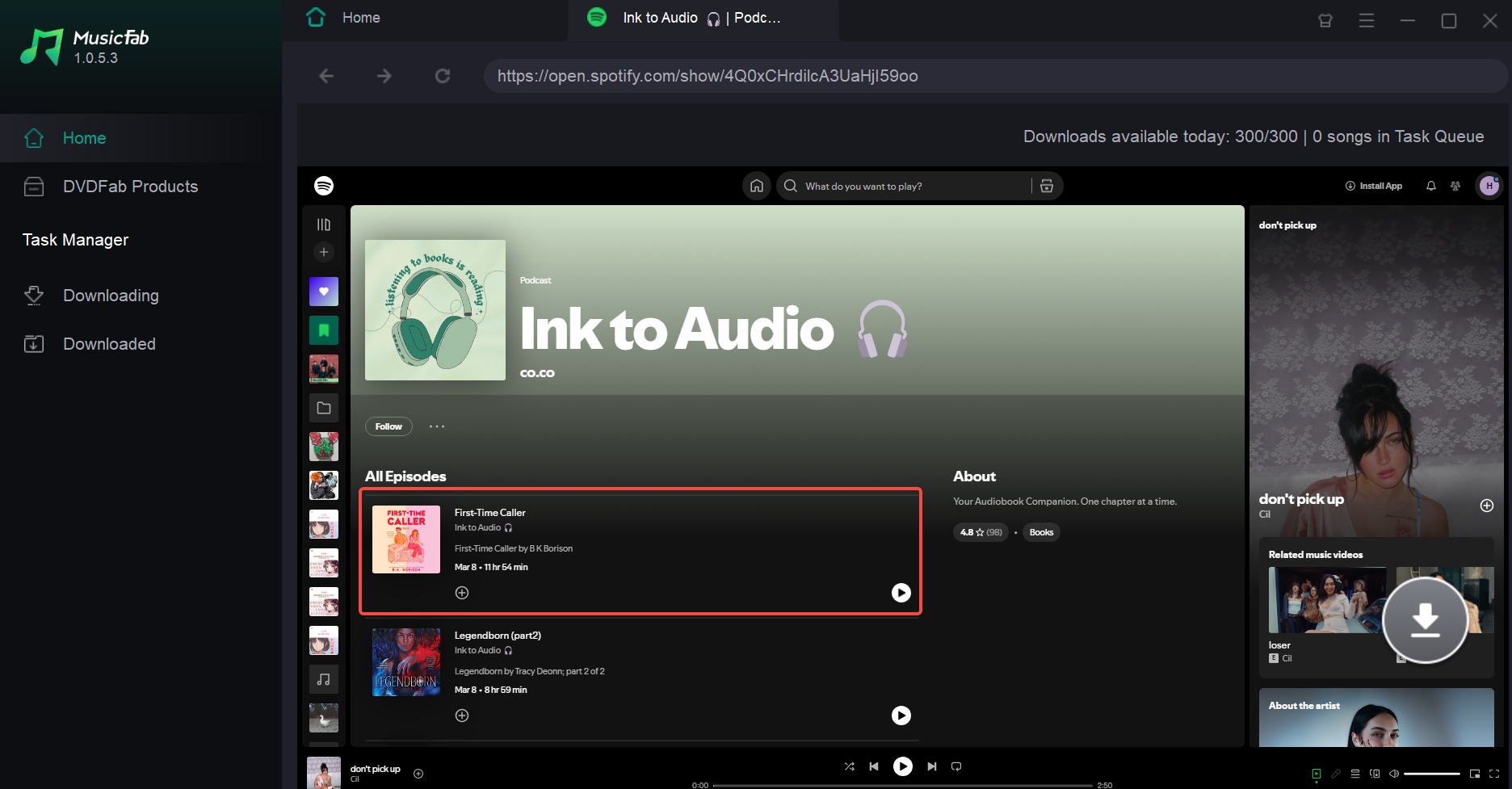1512x789 pixels.
Task: Enter full screen player mode
Action: coord(1494,774)
